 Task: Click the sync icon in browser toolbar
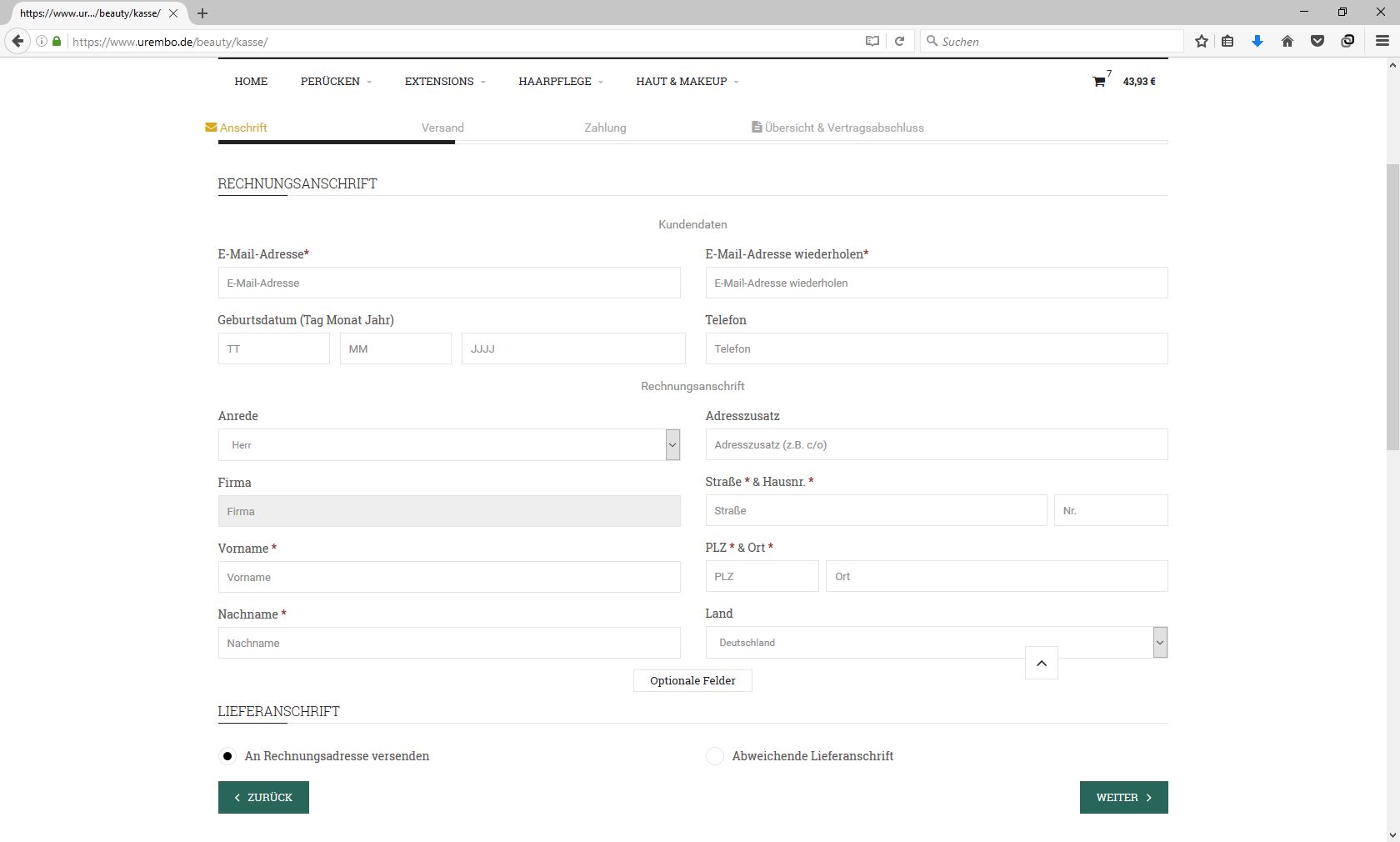[x=1347, y=41]
